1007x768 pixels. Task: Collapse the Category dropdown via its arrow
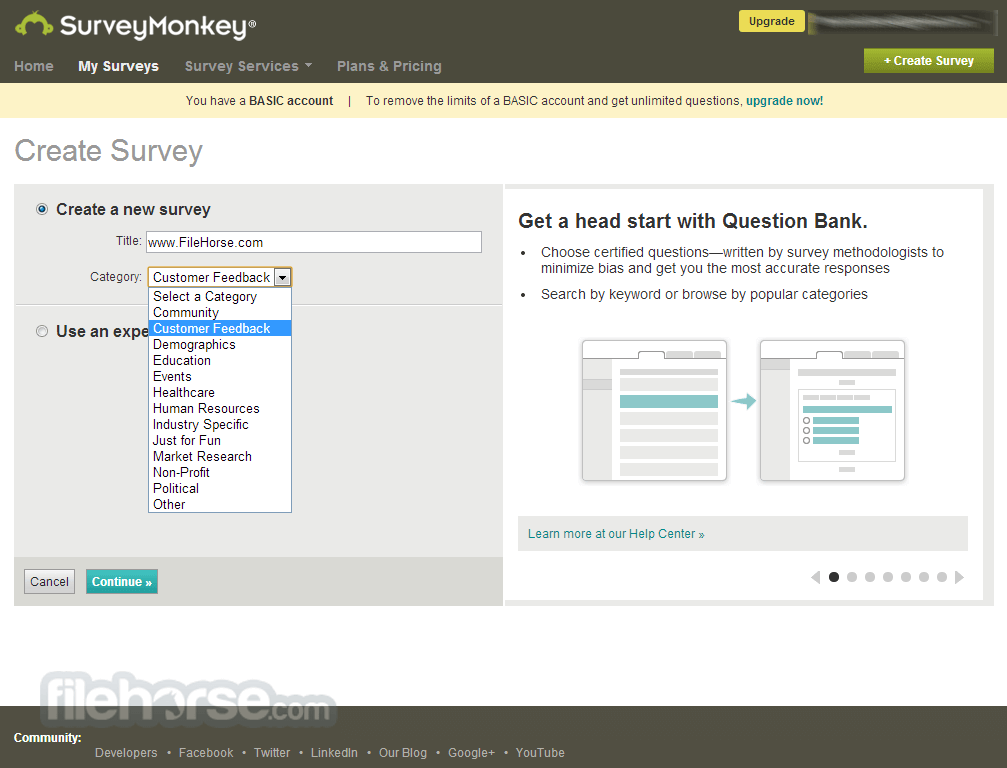tap(282, 278)
